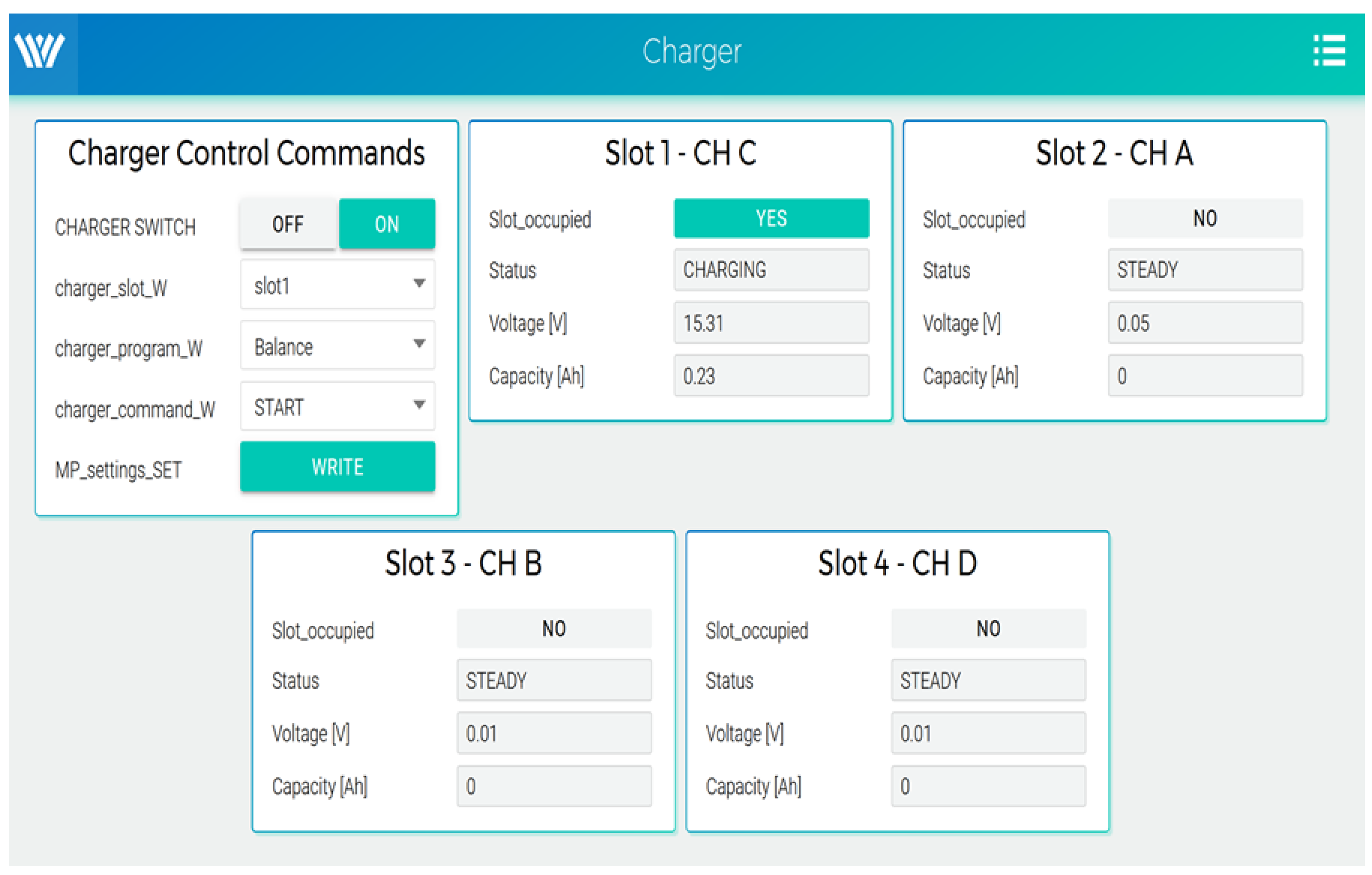Switch charger OFF
Viewport: 1372px width, 875px height.
tap(288, 224)
